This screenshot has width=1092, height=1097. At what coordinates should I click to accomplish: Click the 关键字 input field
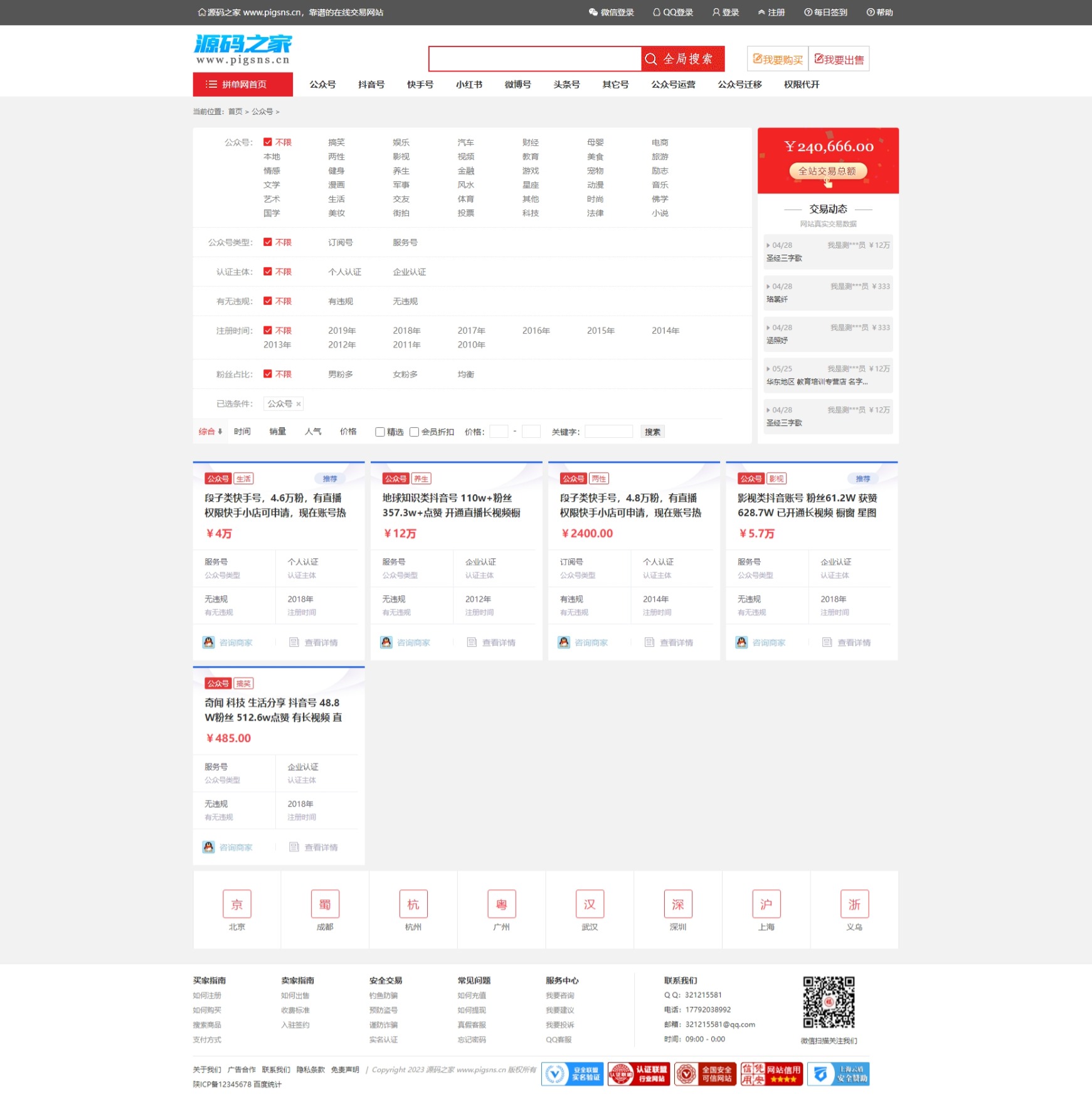(x=608, y=432)
